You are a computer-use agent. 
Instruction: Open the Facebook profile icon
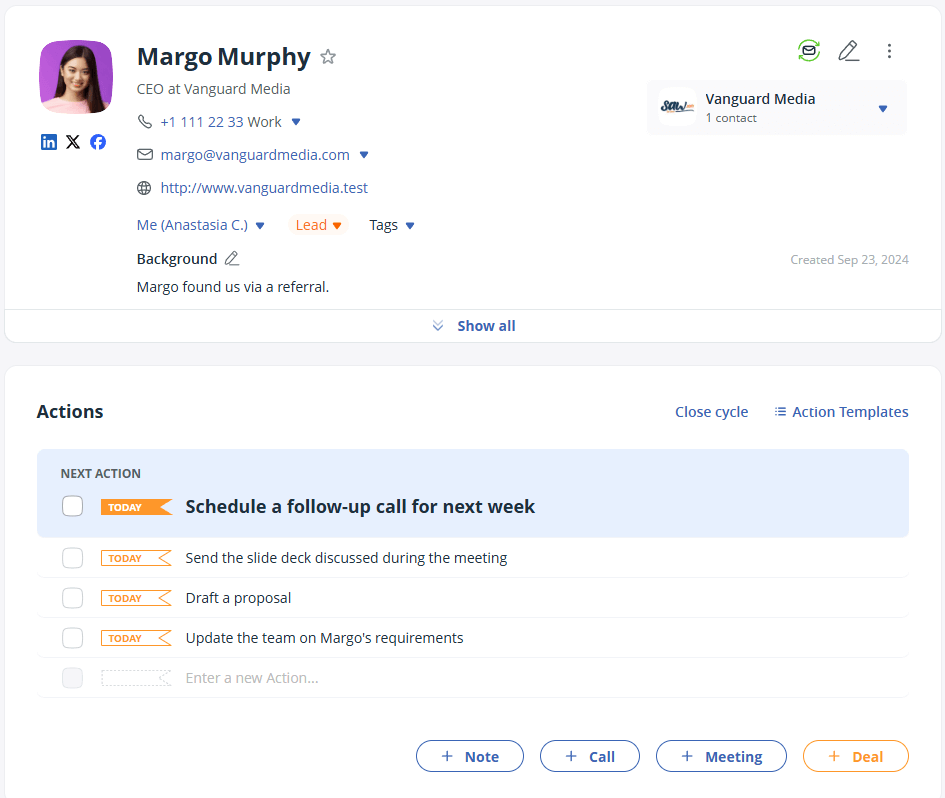pyautogui.click(x=98, y=142)
